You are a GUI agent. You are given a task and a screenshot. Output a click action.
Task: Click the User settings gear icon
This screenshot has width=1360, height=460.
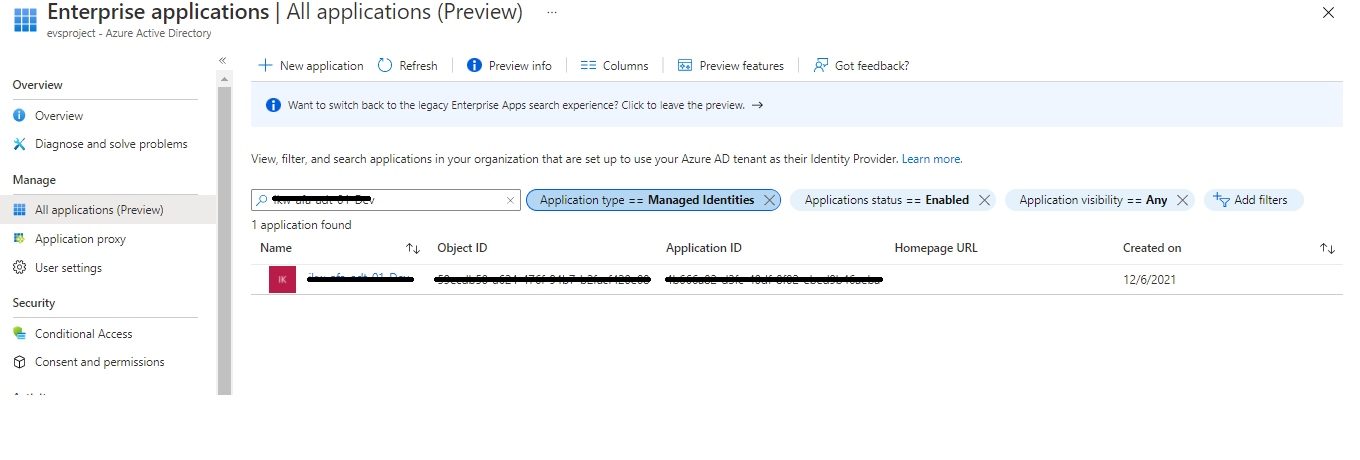click(x=19, y=268)
